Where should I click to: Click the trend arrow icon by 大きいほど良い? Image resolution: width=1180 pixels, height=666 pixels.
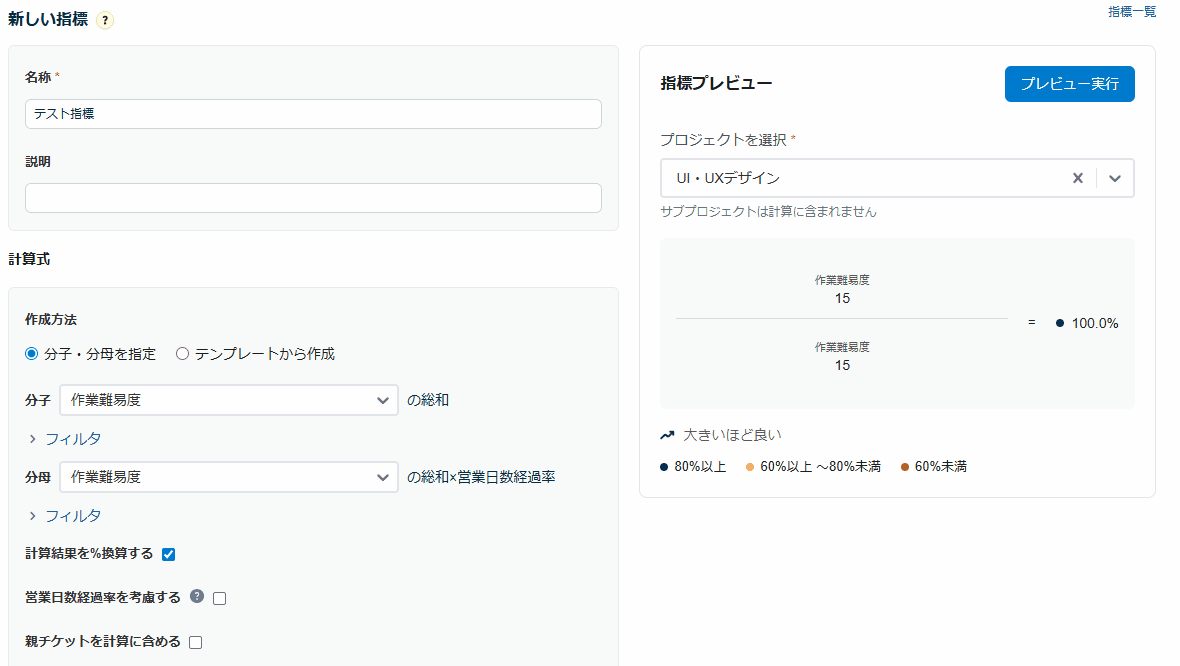point(667,435)
